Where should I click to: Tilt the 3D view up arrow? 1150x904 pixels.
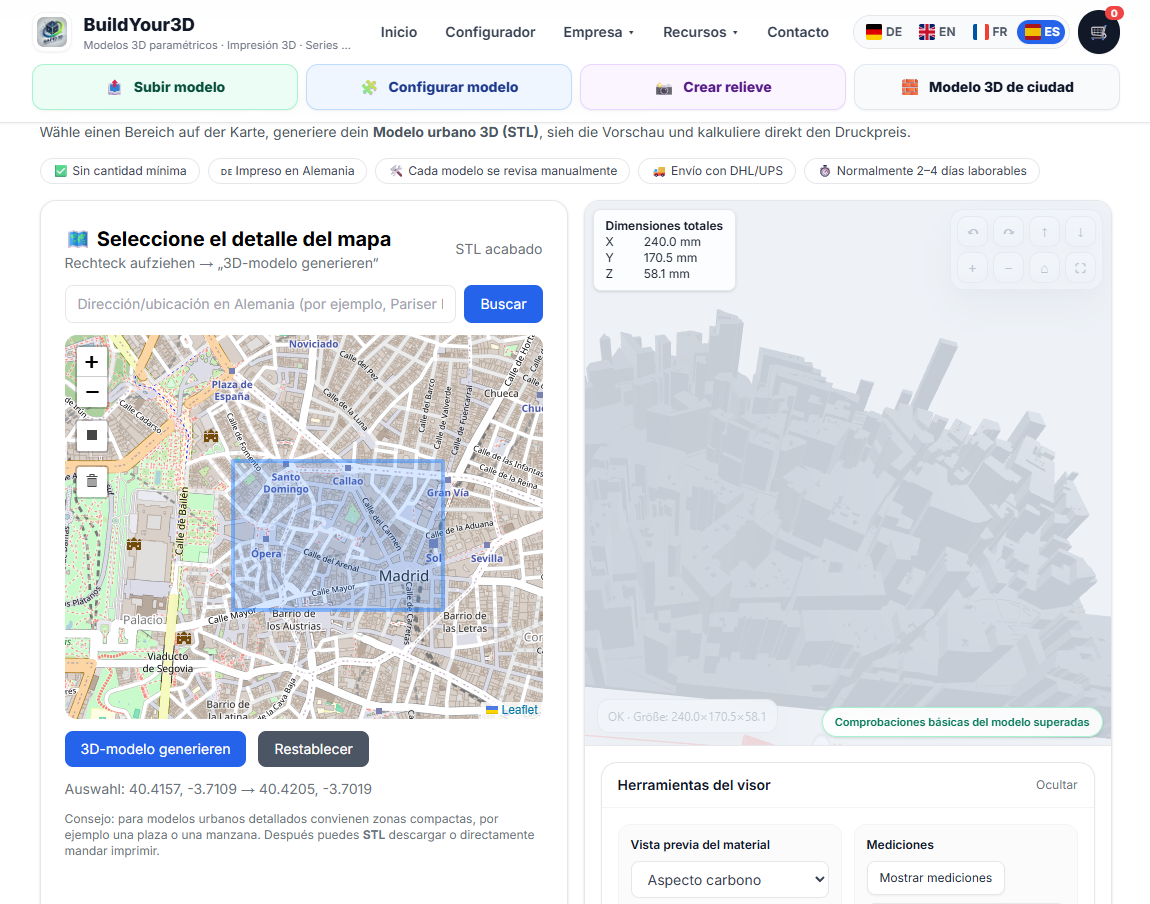(x=1044, y=232)
